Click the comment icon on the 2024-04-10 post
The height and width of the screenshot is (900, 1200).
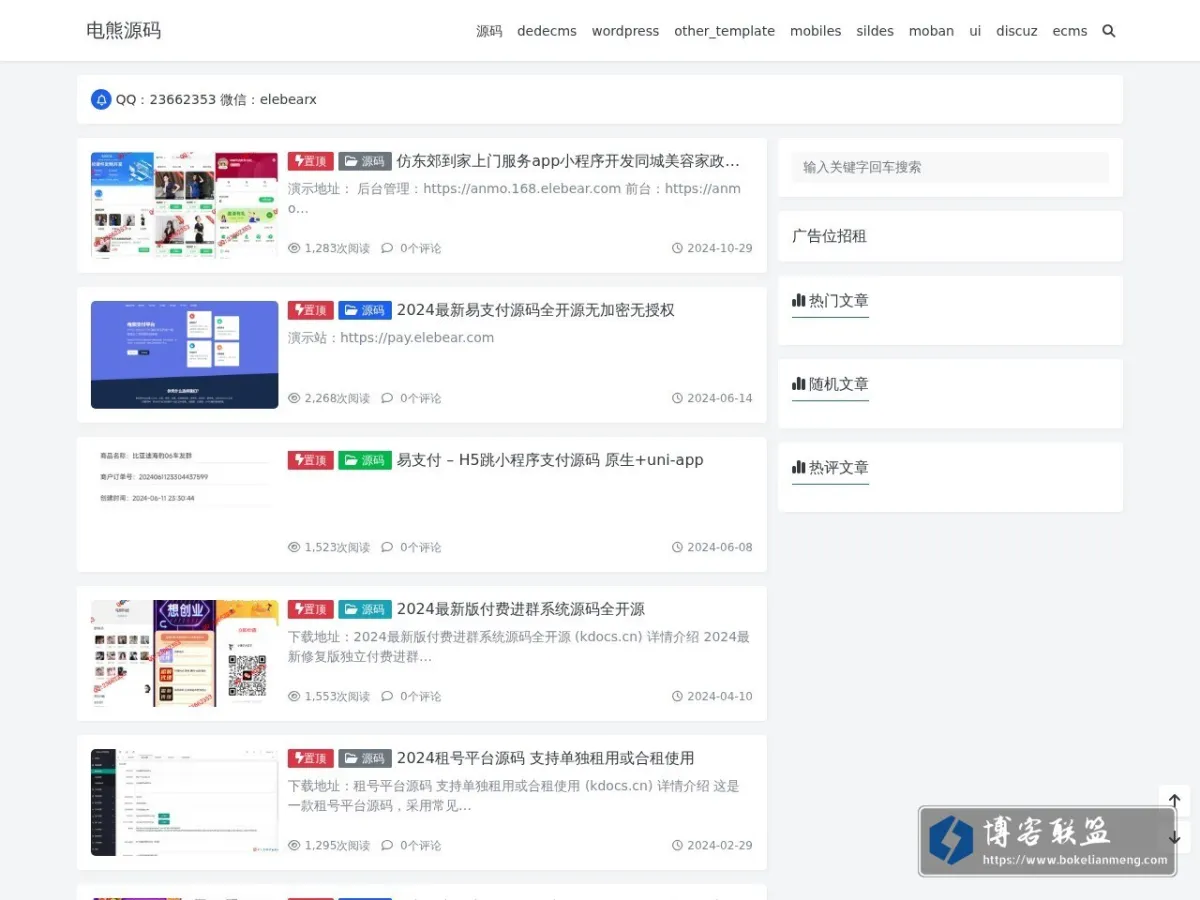(x=387, y=696)
